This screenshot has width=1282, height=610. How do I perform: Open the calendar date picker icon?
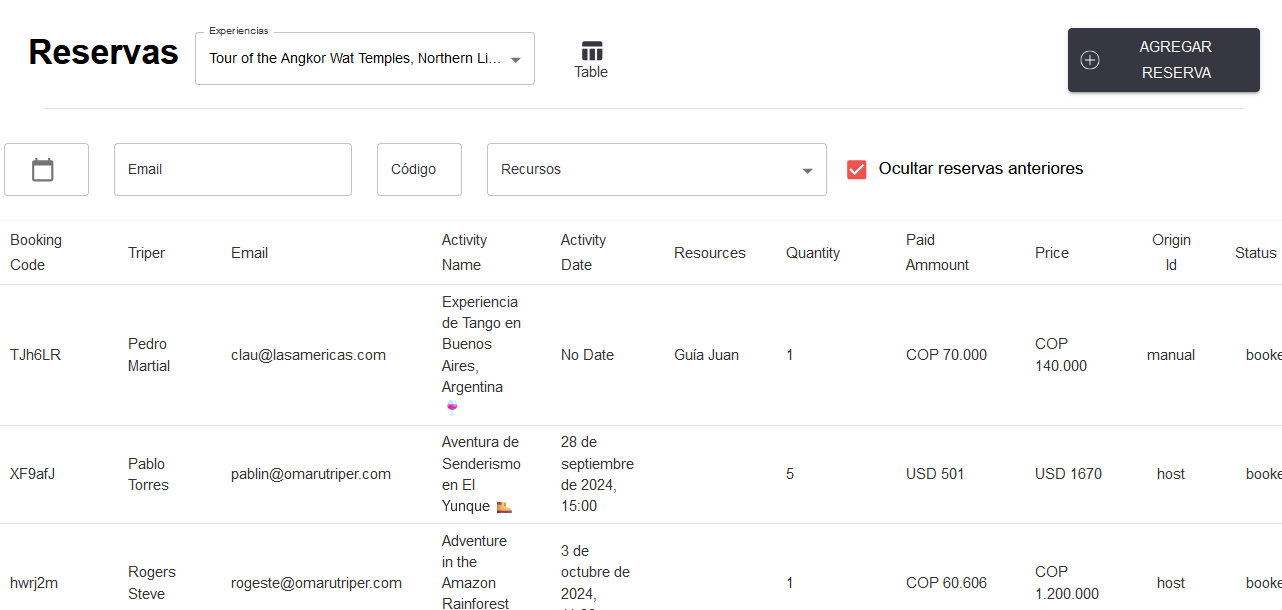pyautogui.click(x=42, y=170)
